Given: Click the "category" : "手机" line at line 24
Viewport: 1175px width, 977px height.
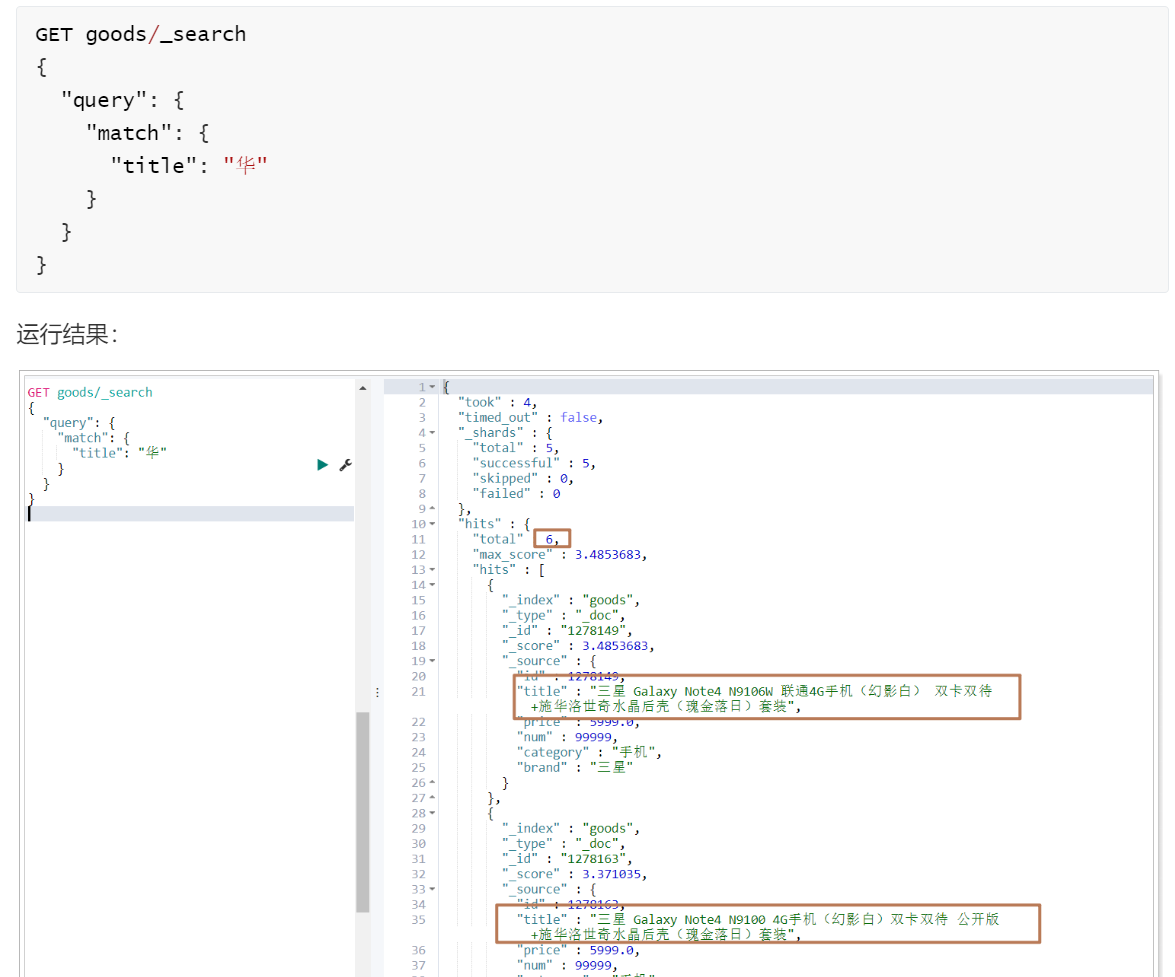Looking at the screenshot, I should tap(589, 752).
